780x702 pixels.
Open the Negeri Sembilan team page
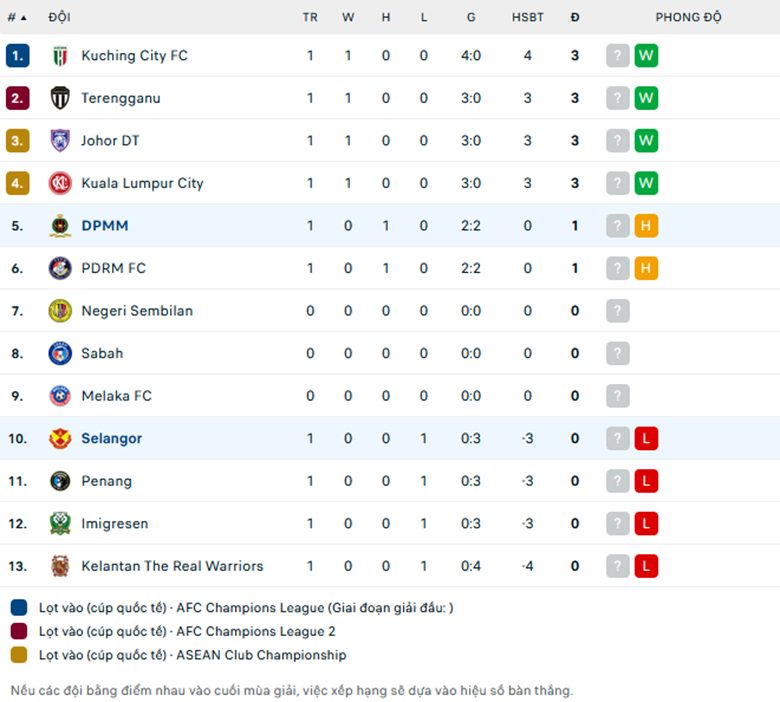137,311
